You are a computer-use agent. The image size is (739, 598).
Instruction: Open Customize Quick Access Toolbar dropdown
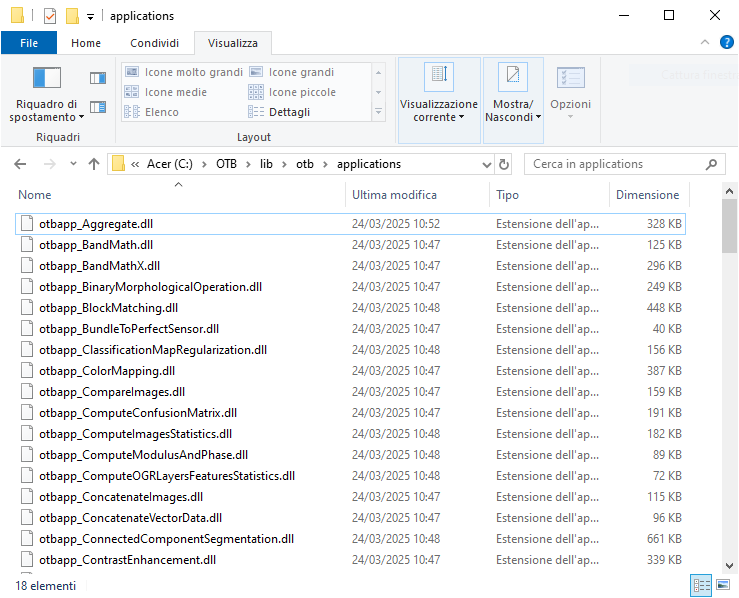point(90,17)
